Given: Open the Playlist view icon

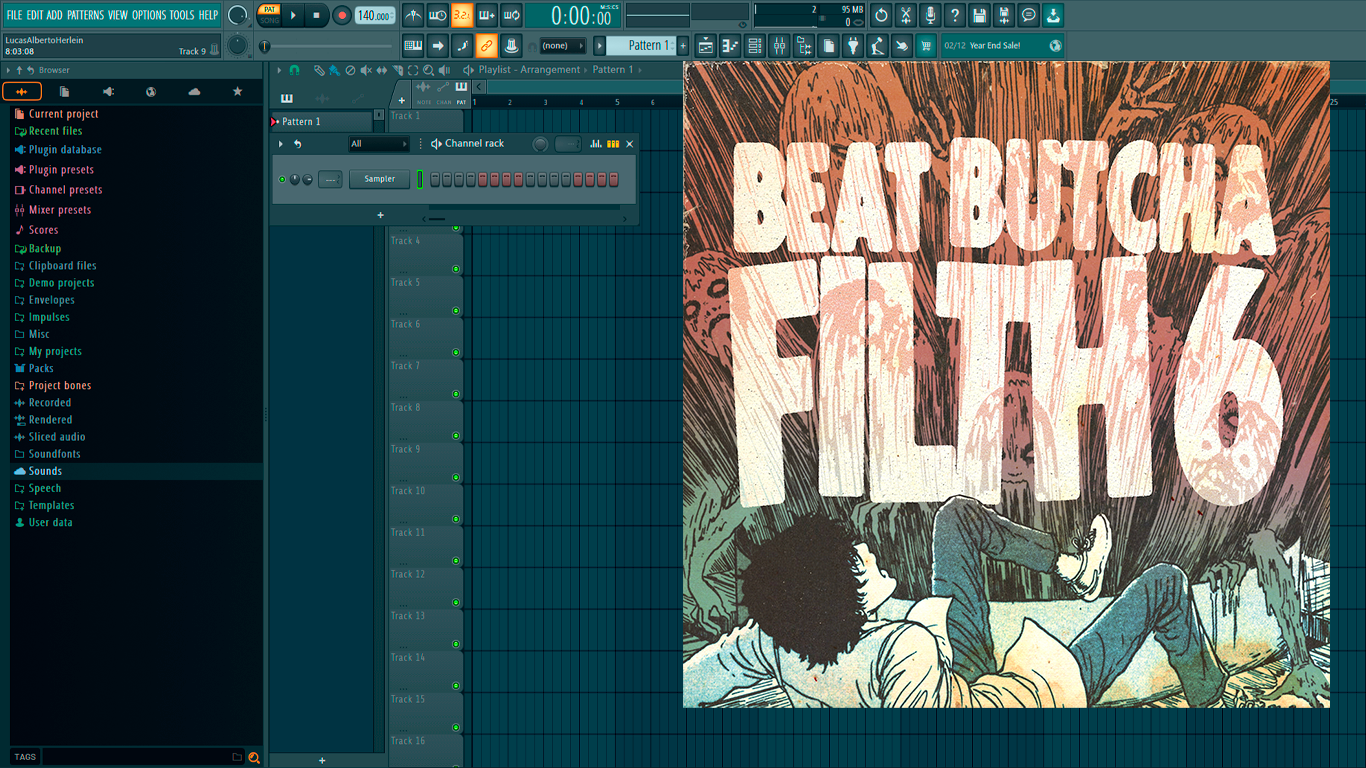Looking at the screenshot, I should 706,45.
